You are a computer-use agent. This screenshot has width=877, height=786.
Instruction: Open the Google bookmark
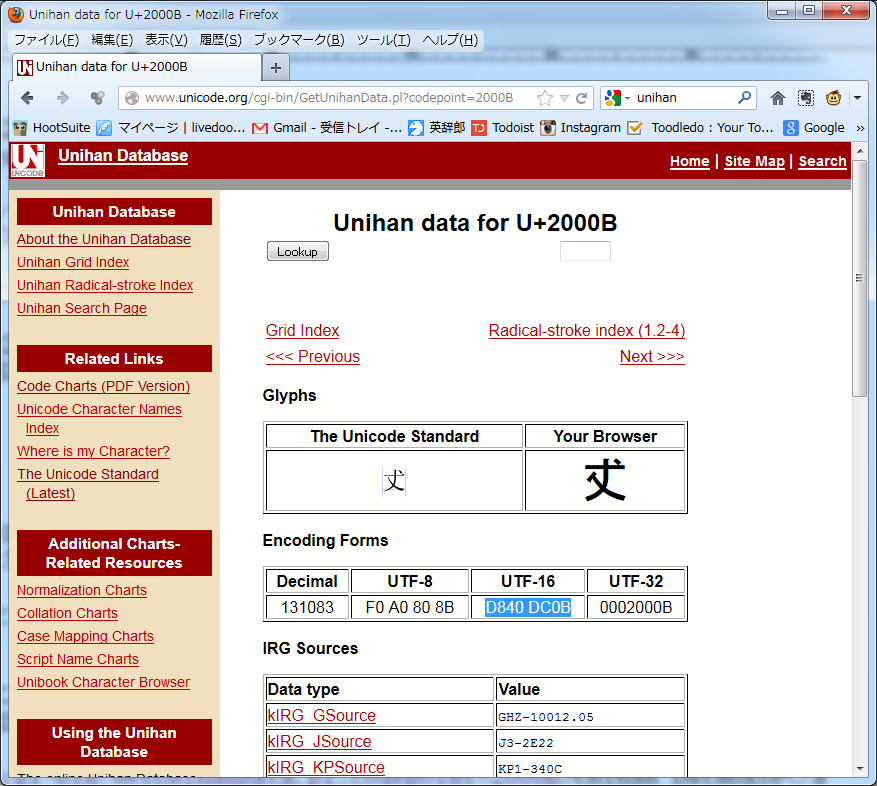tap(814, 128)
